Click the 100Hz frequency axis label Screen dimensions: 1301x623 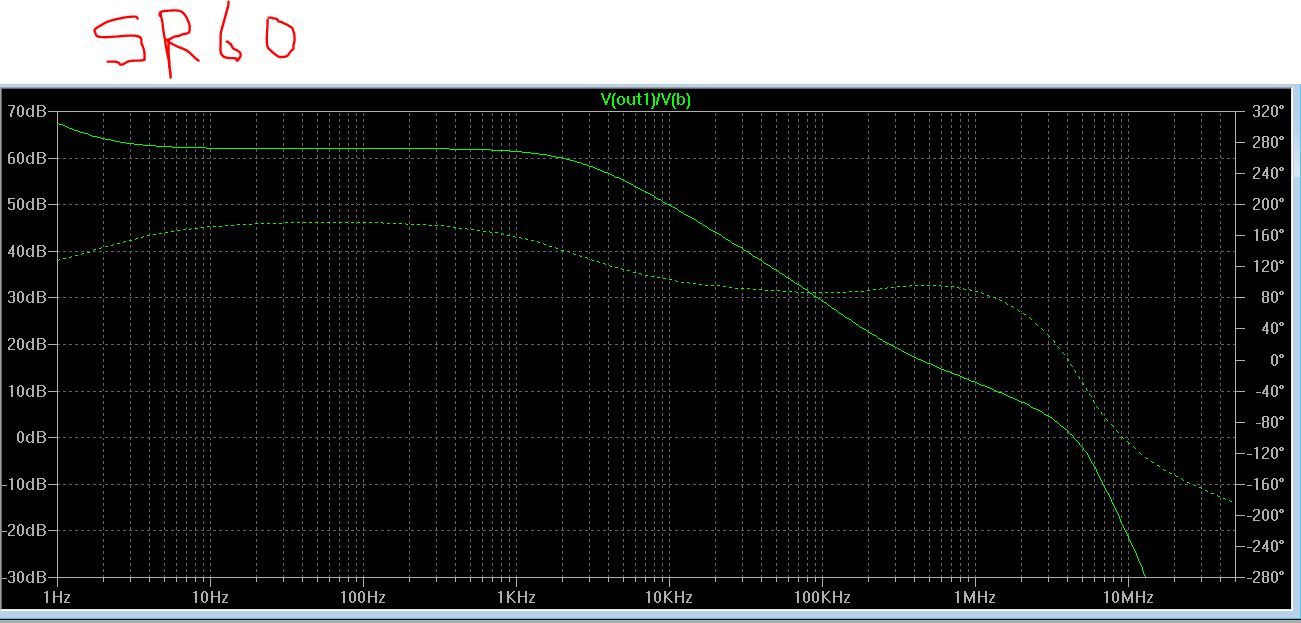(x=363, y=597)
